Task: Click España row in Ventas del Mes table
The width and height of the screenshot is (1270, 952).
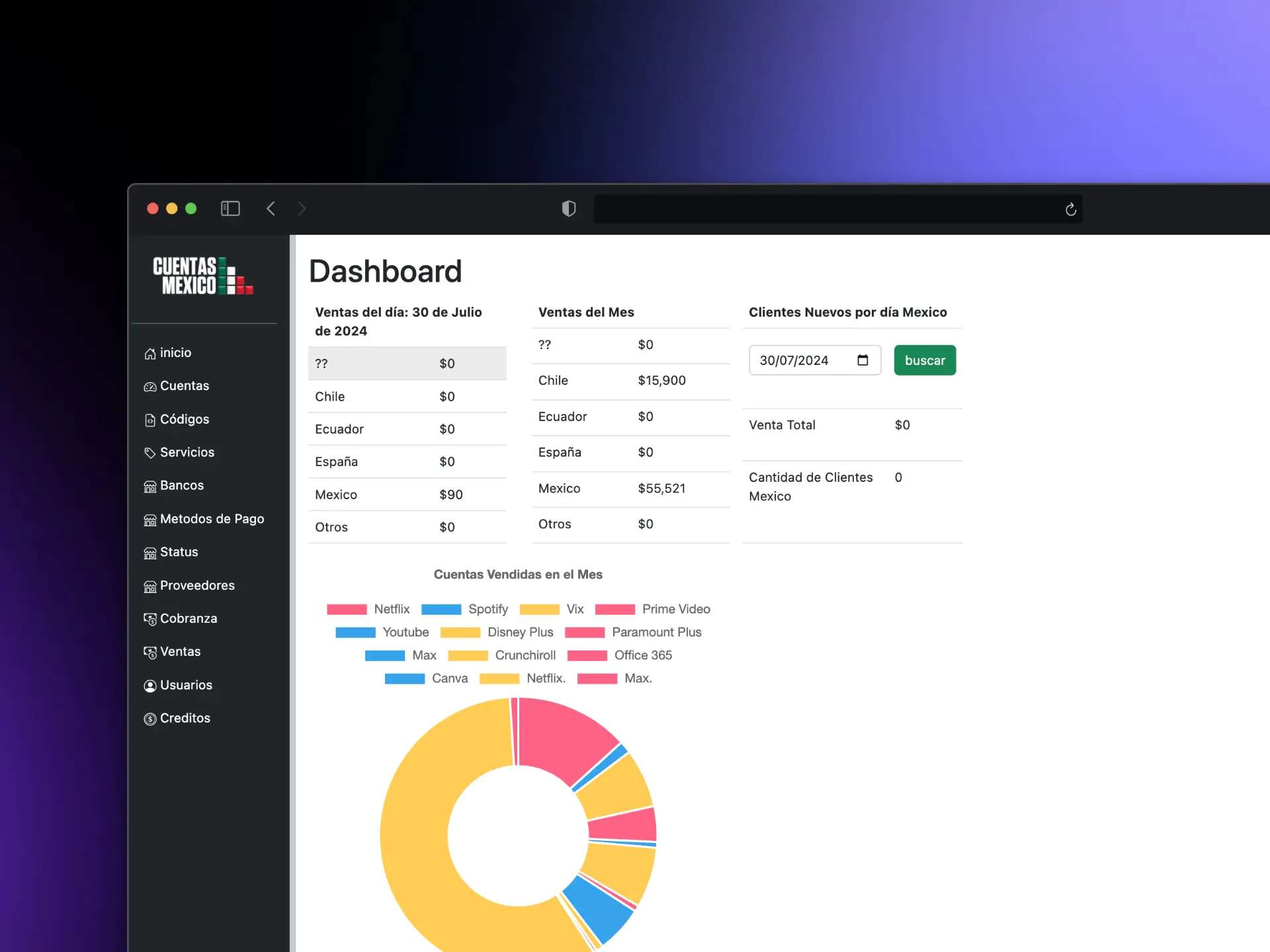Action: (x=631, y=454)
